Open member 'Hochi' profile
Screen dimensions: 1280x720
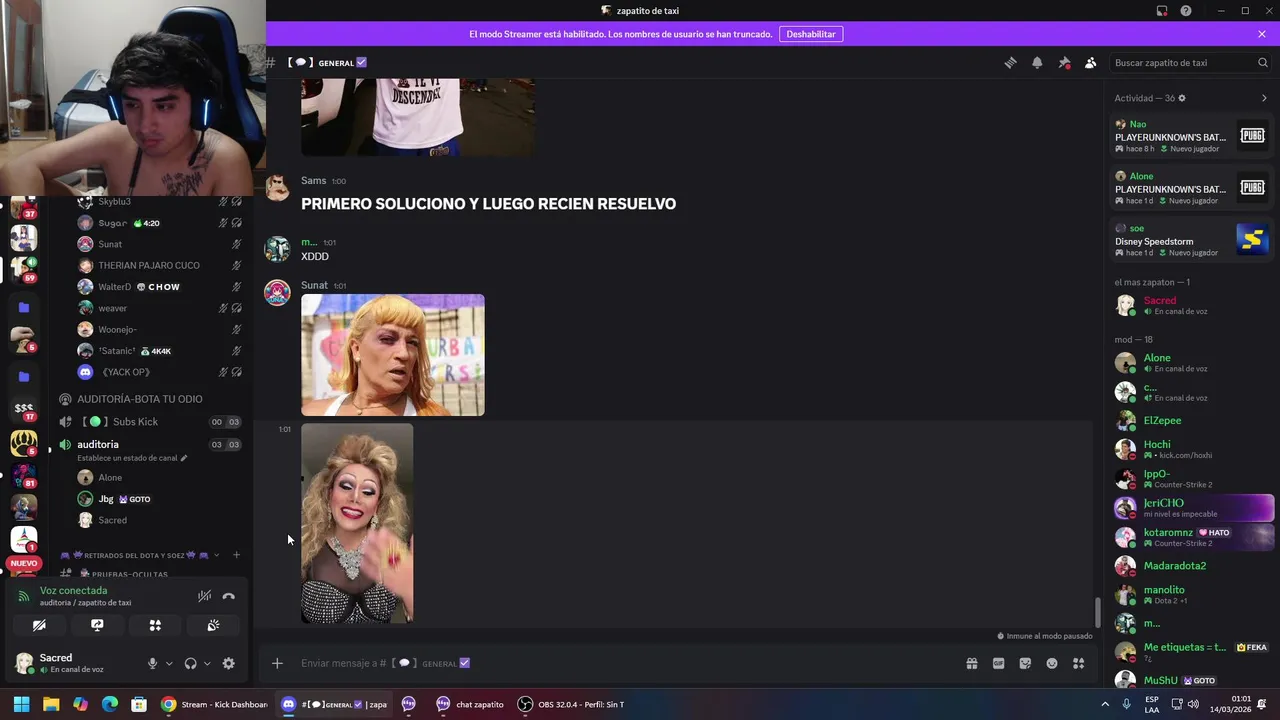[x=1192, y=449]
